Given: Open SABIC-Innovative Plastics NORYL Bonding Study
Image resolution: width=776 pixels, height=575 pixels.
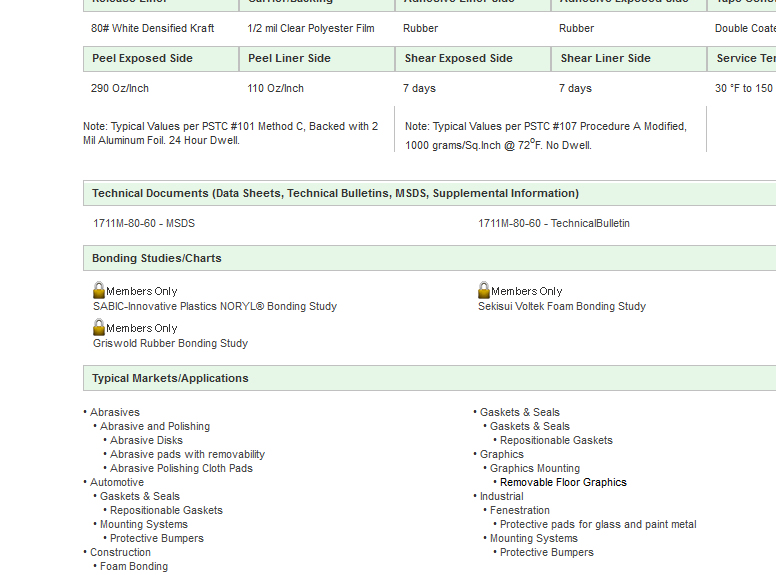Looking at the screenshot, I should (215, 306).
